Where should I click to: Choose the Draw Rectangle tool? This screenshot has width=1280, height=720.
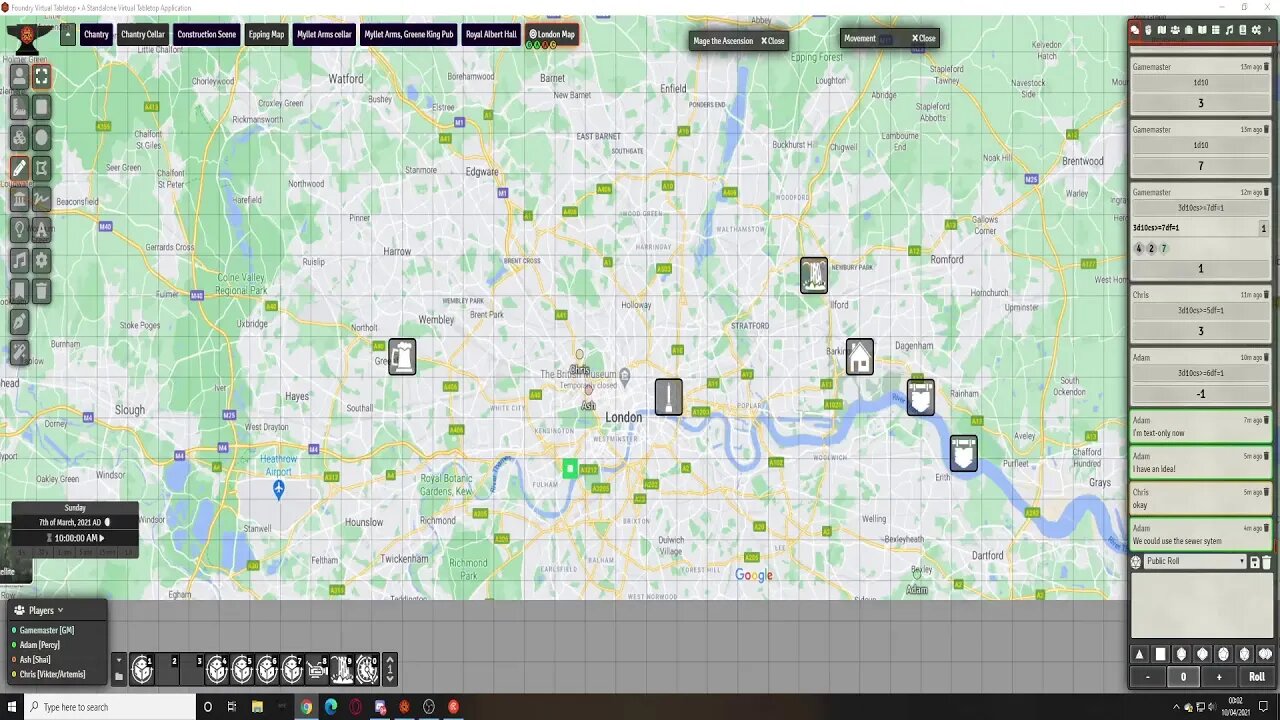[x=42, y=106]
